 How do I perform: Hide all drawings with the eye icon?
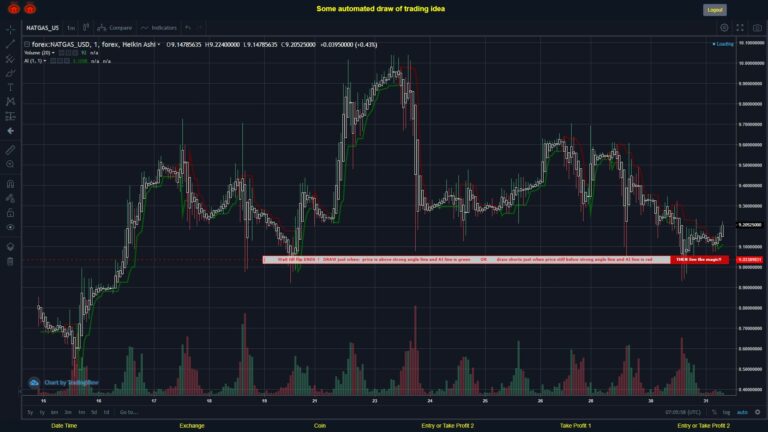(x=10, y=227)
